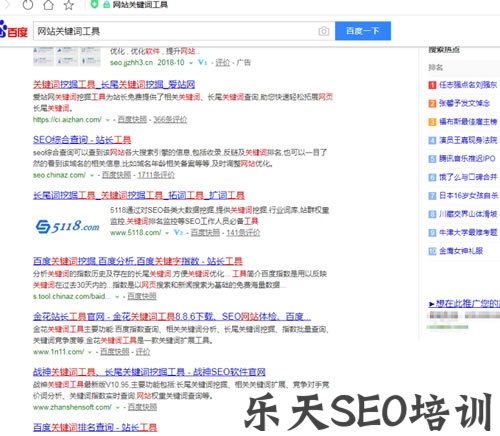The width and height of the screenshot is (500, 436).
Task: Click the www.5118.com/ green URL text
Action: pyautogui.click(x=136, y=232)
